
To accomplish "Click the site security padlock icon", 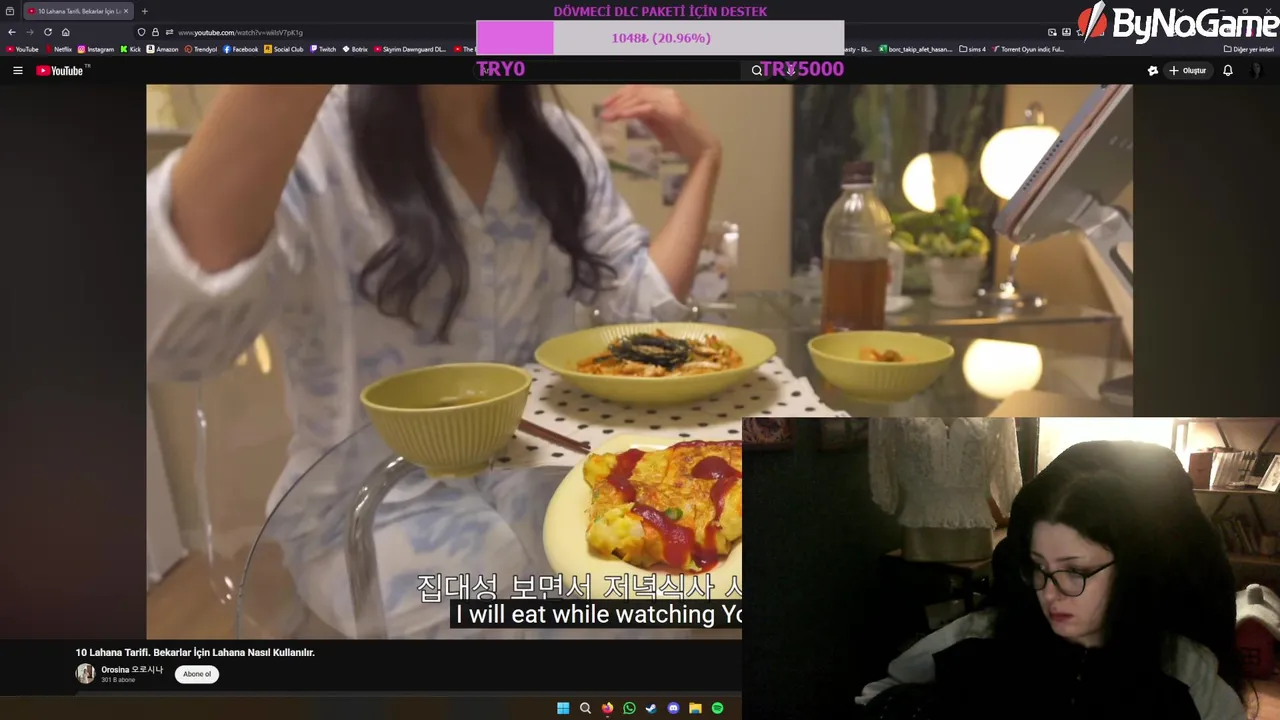I will point(155,32).
